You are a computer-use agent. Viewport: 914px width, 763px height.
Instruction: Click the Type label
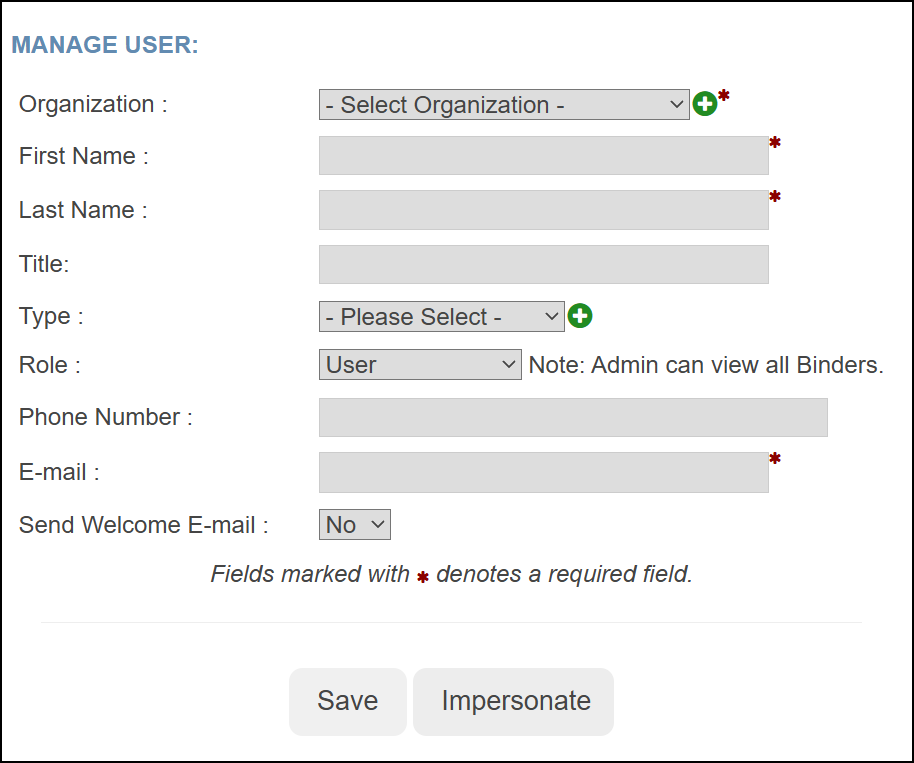point(51,317)
